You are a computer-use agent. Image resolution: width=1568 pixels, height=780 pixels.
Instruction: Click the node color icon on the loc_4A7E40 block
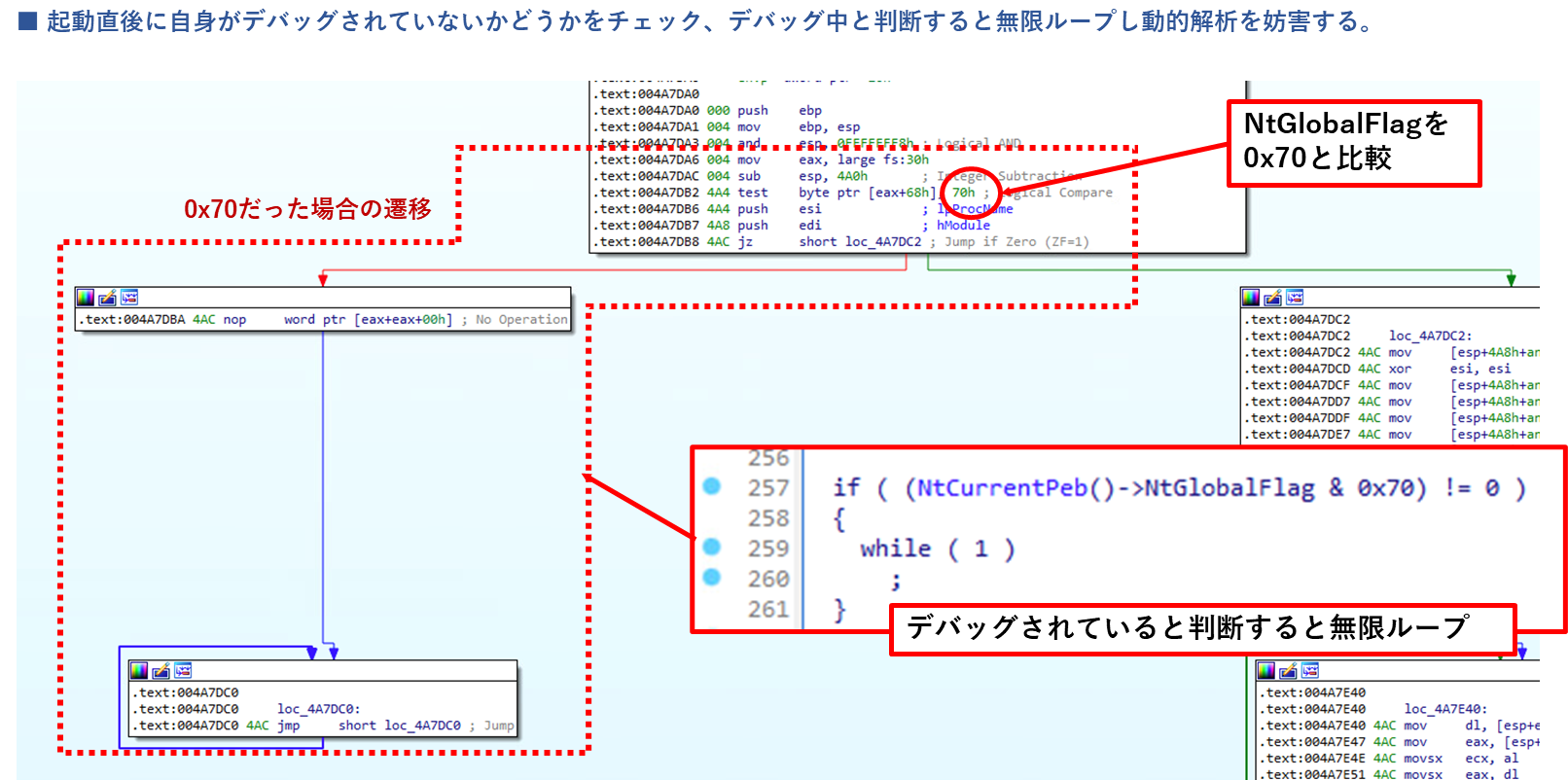pyautogui.click(x=1265, y=671)
